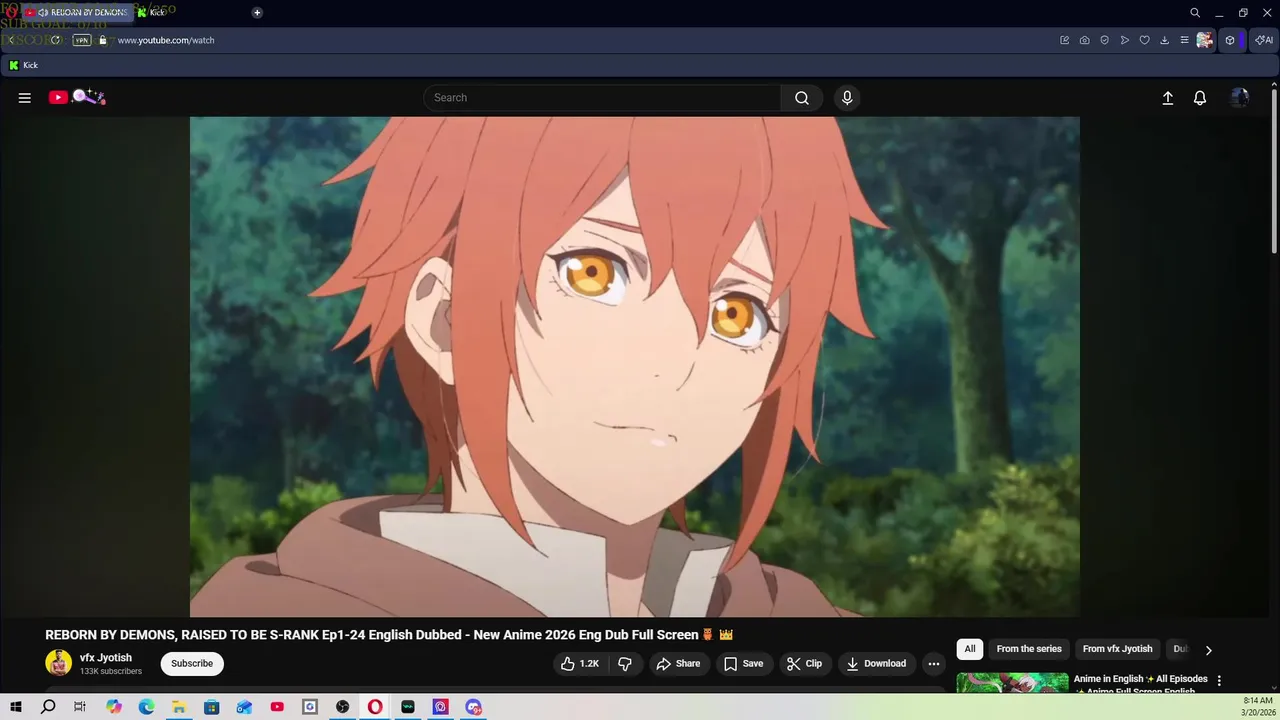This screenshot has width=1280, height=720.
Task: Open the YouTube hamburger guide menu
Action: click(25, 98)
